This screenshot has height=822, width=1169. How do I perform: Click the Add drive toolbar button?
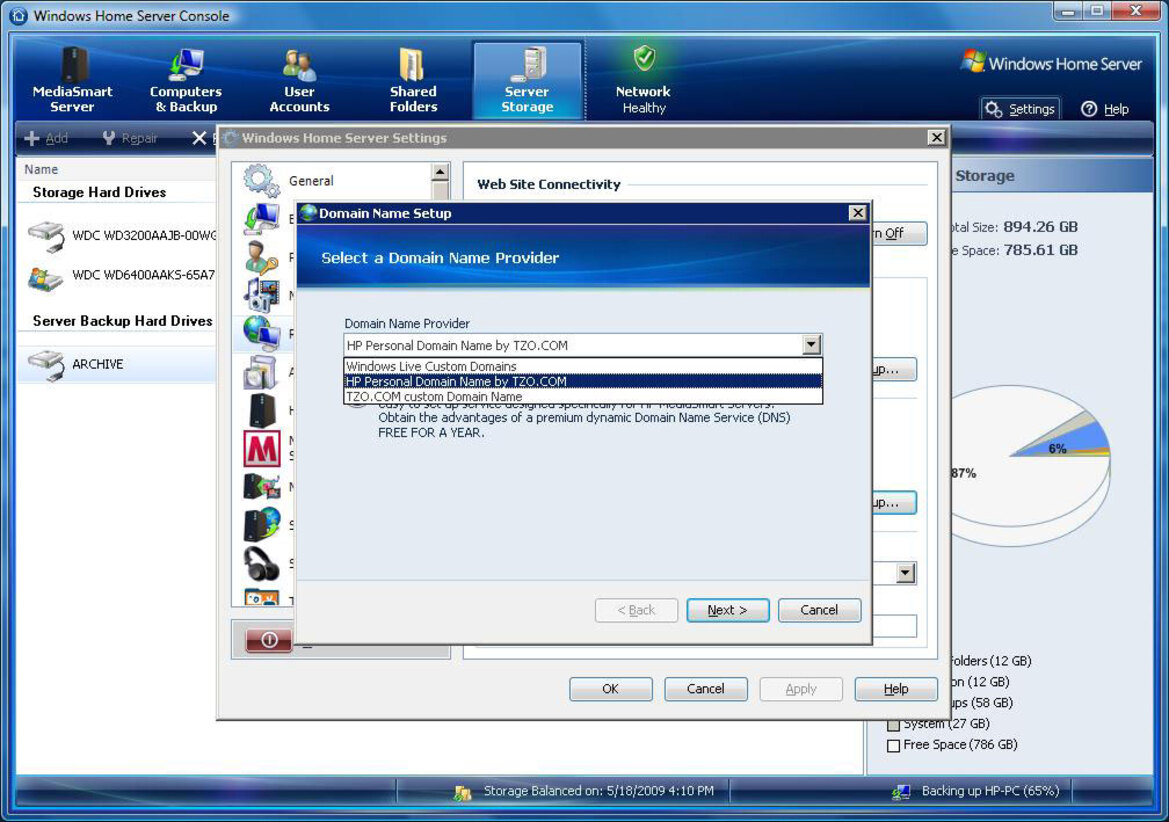click(x=46, y=138)
